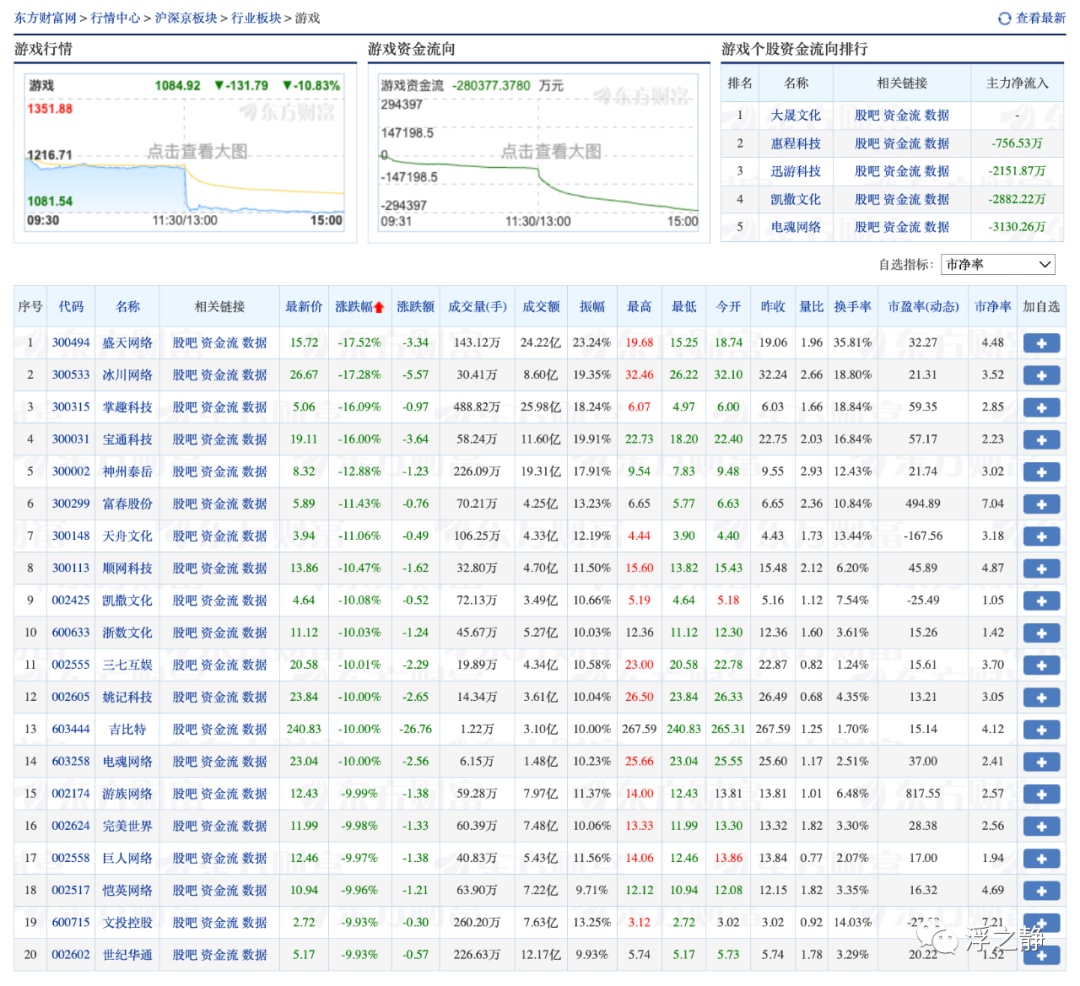This screenshot has height=986, width=1080.
Task: Open 沪深京板块 breadcrumb link
Action: click(x=186, y=18)
